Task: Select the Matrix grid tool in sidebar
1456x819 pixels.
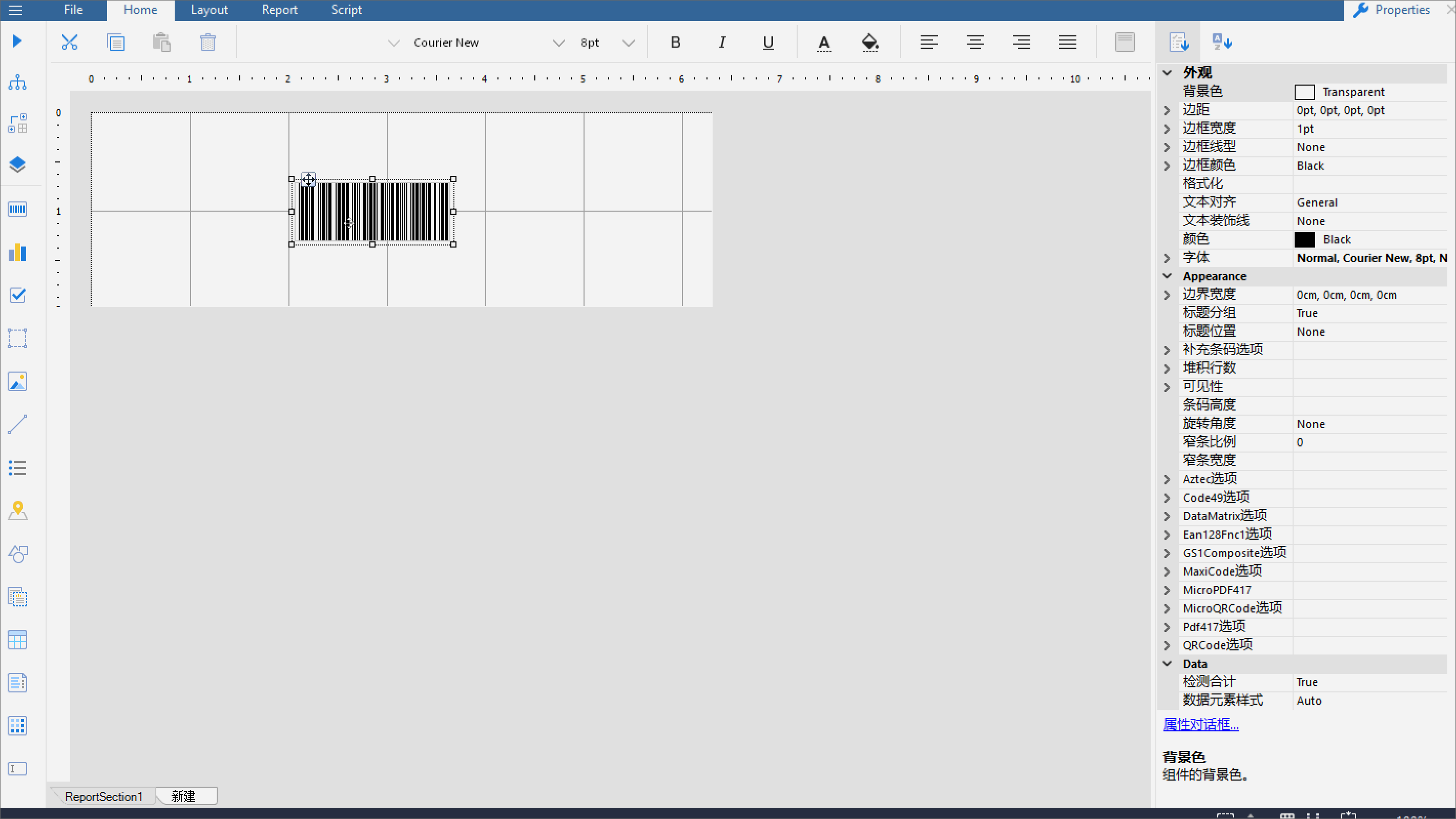Action: [17, 726]
